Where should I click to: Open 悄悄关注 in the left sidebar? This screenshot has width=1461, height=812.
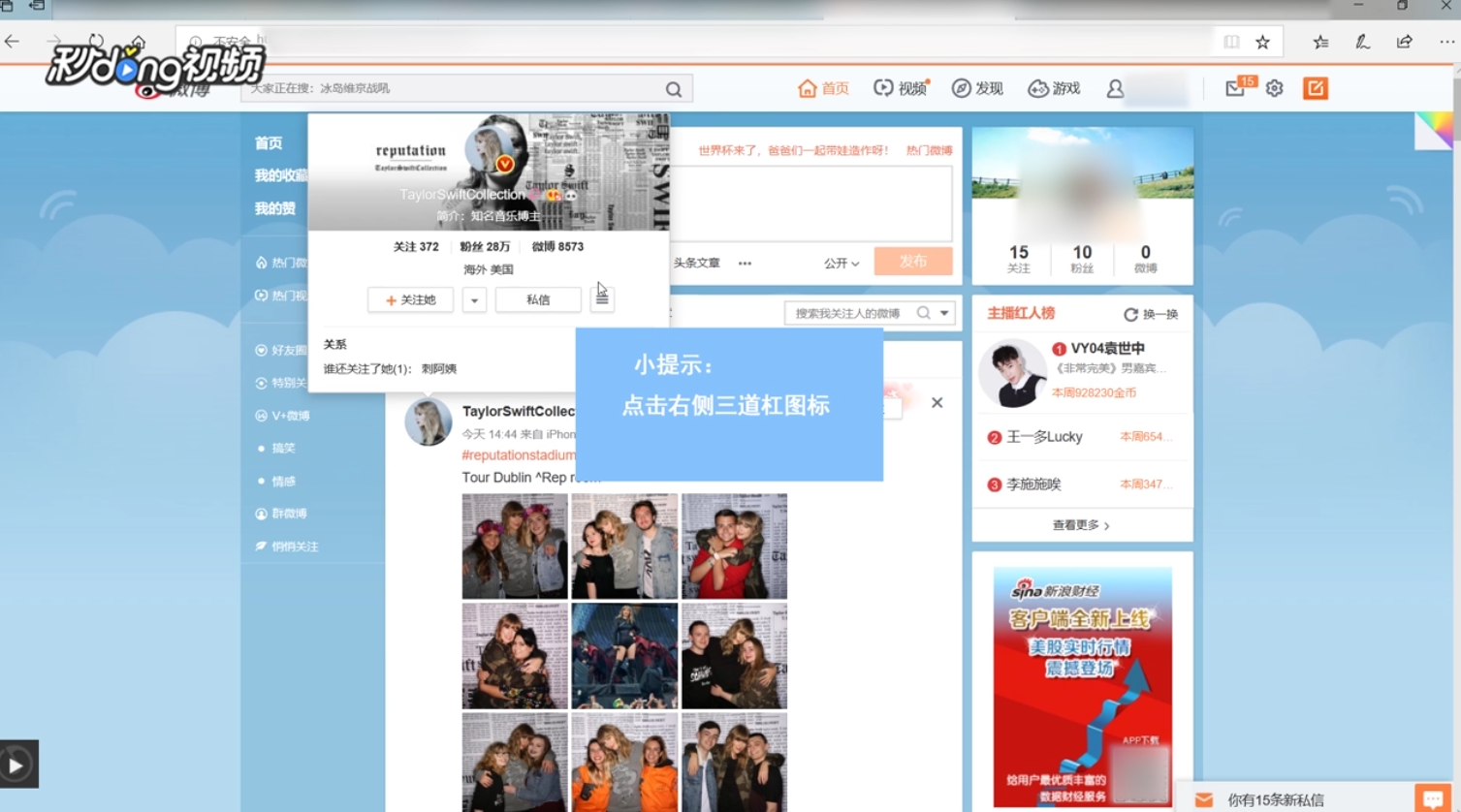[x=287, y=547]
